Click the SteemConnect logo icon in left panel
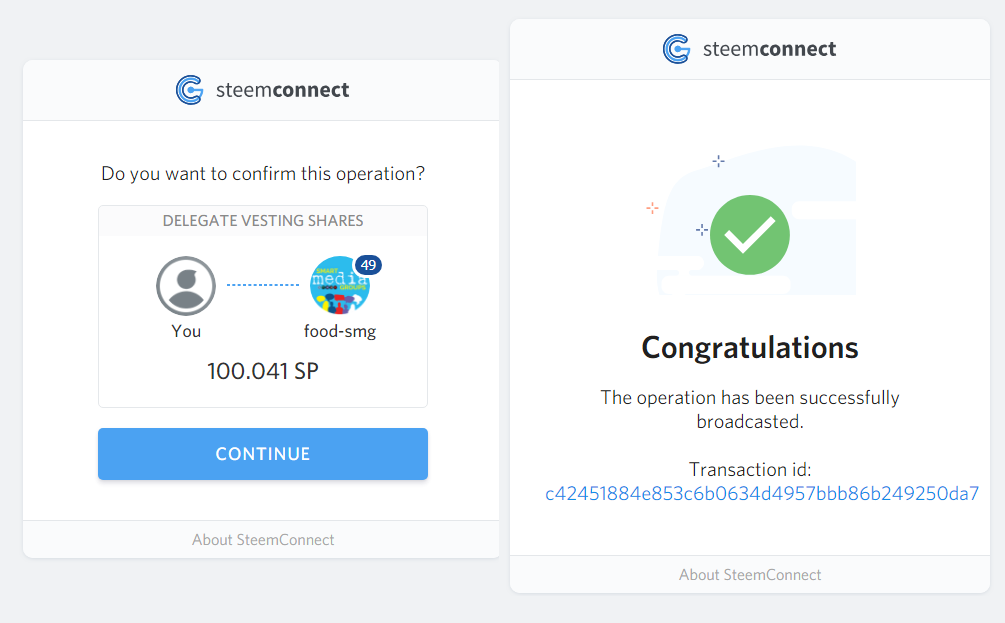Image resolution: width=1005 pixels, height=623 pixels. pyautogui.click(x=190, y=90)
